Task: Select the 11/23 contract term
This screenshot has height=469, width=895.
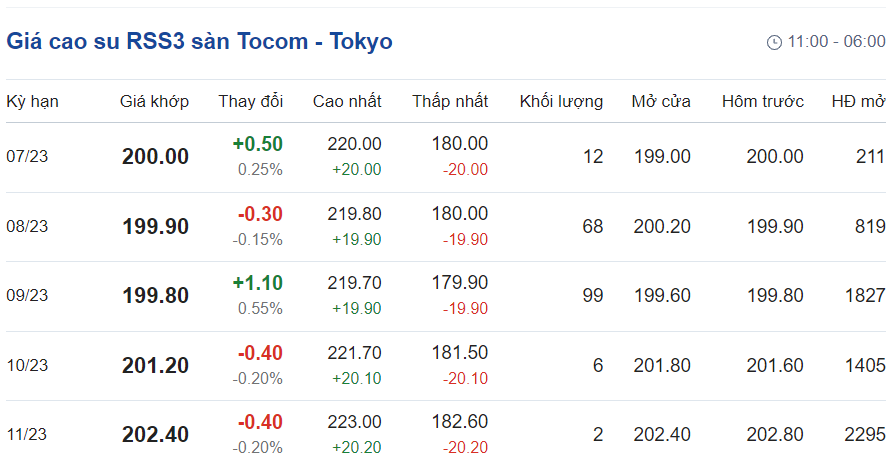Action: (27, 435)
